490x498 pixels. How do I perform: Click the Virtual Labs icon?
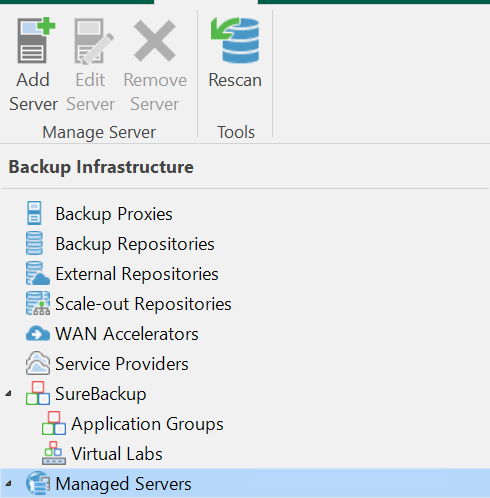(54, 453)
